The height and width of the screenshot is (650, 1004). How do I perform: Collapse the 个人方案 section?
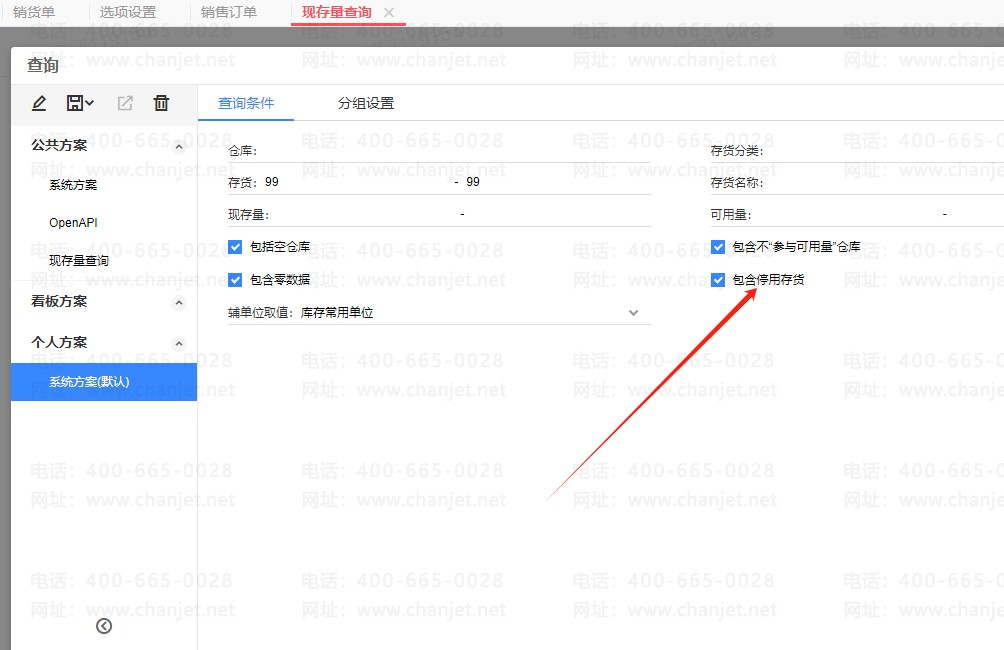click(x=179, y=344)
